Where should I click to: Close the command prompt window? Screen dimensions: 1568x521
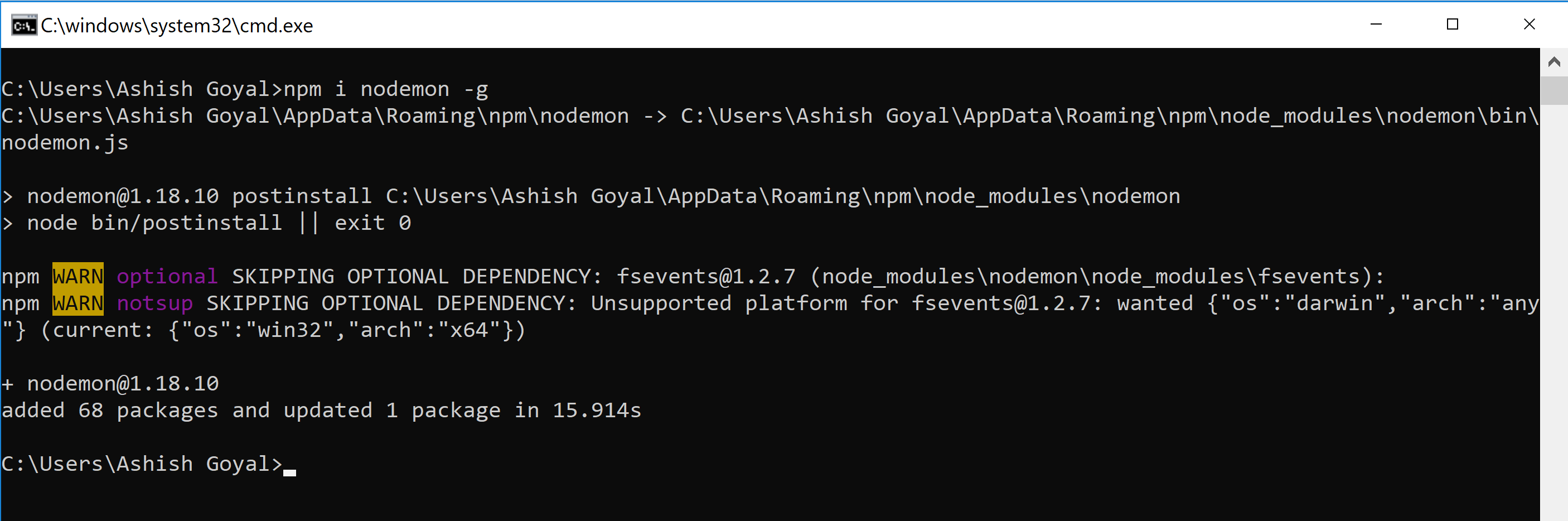[1529, 25]
